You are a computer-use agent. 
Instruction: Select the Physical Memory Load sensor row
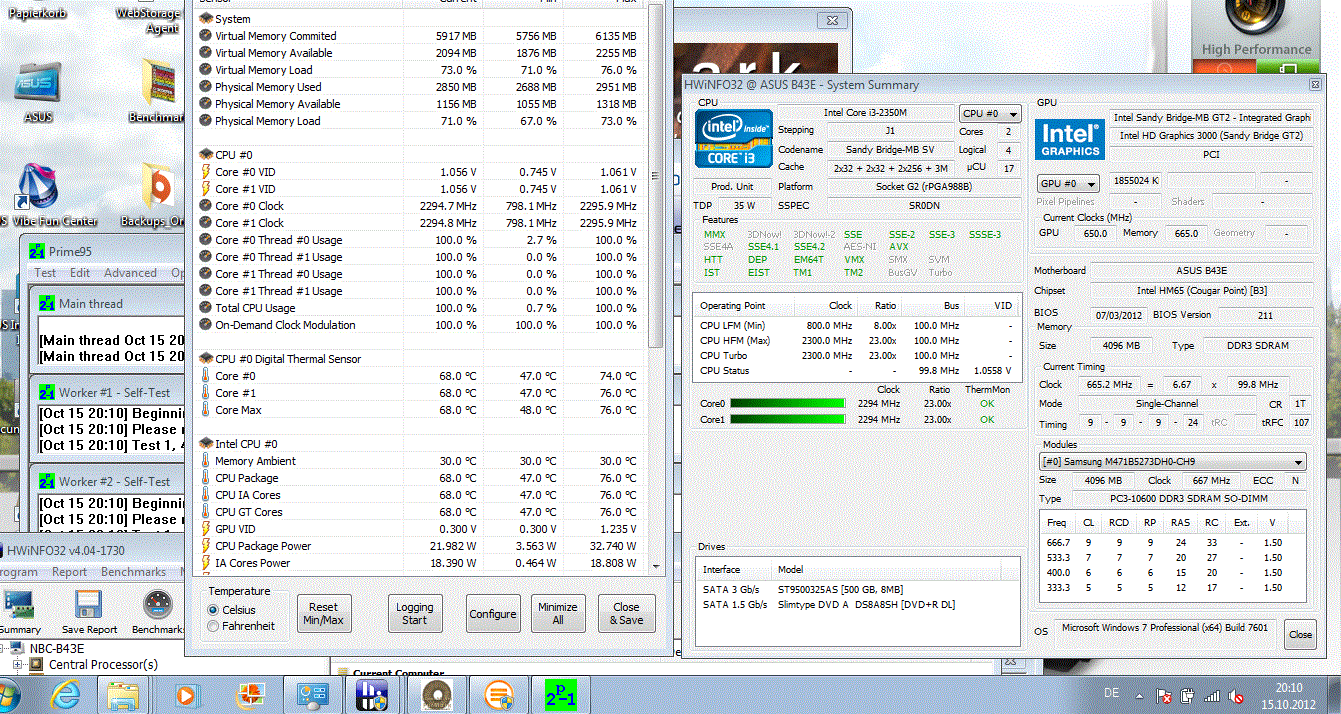(x=420, y=121)
